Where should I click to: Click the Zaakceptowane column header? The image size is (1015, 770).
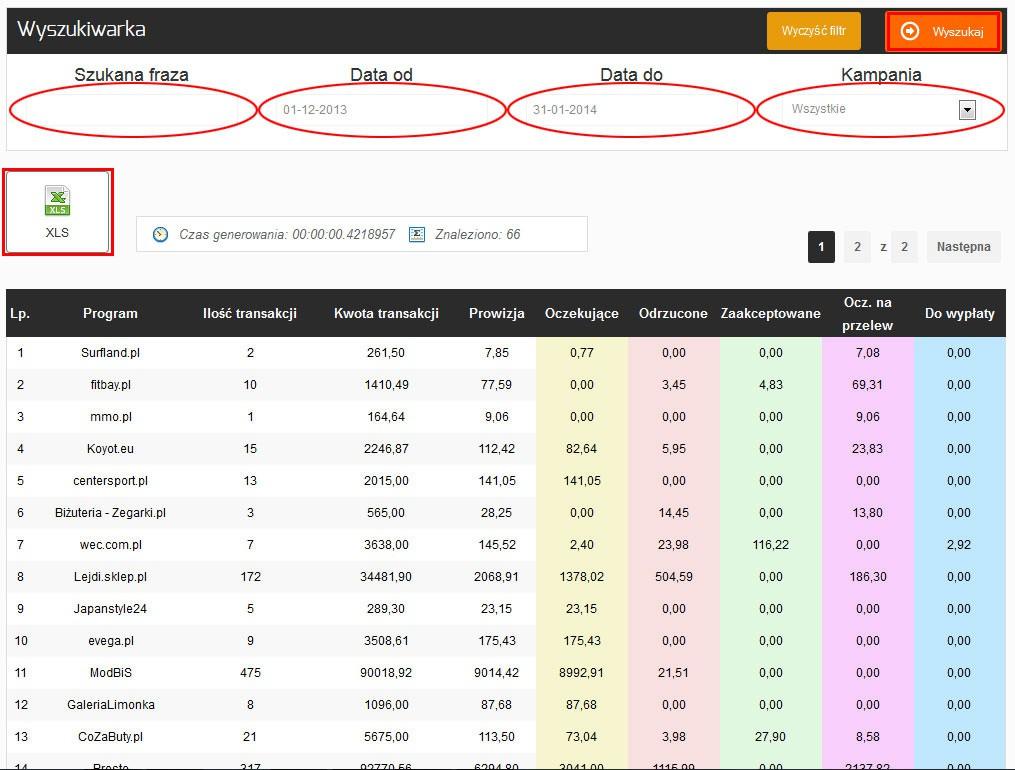tap(770, 313)
